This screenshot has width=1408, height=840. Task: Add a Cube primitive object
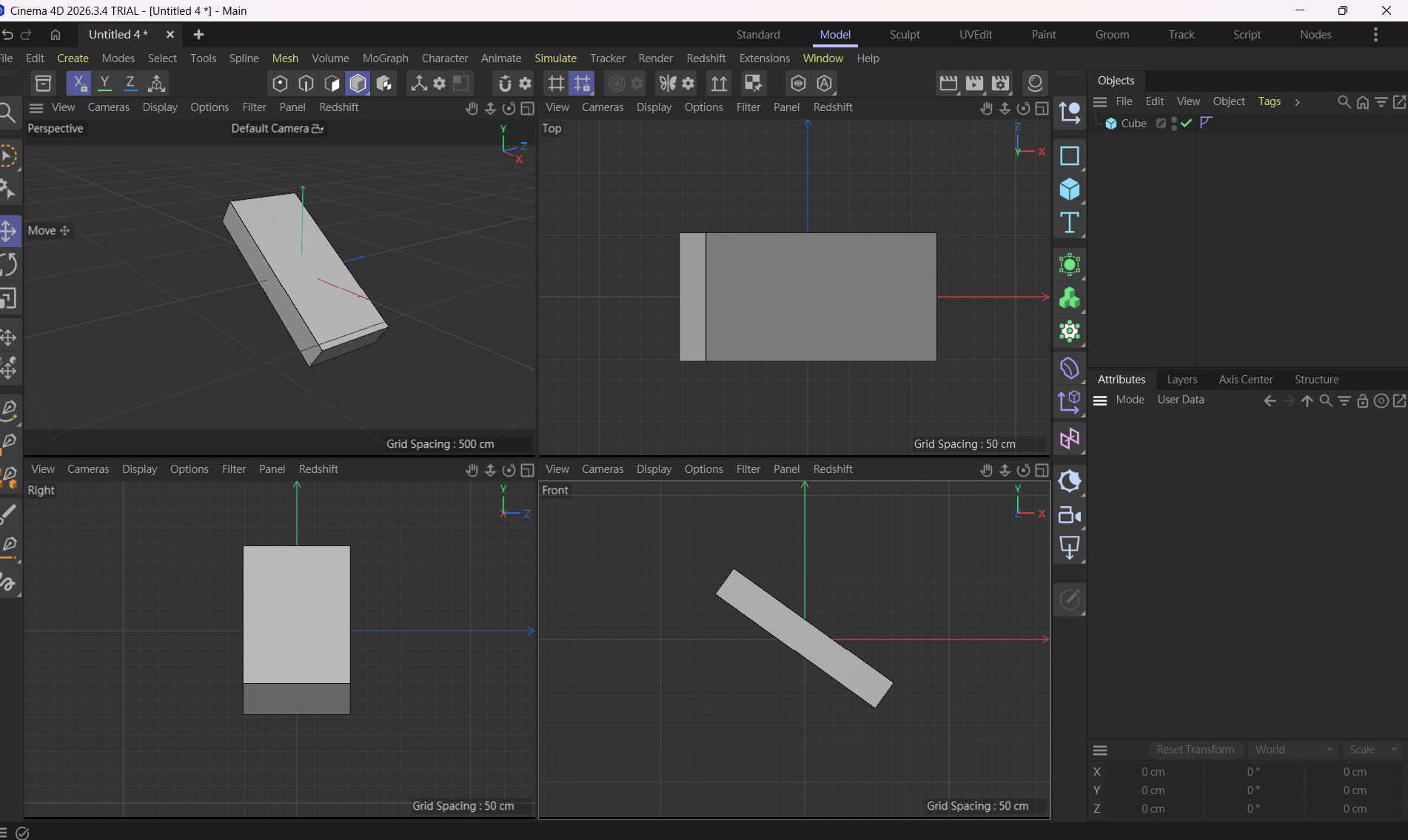pos(1070,190)
